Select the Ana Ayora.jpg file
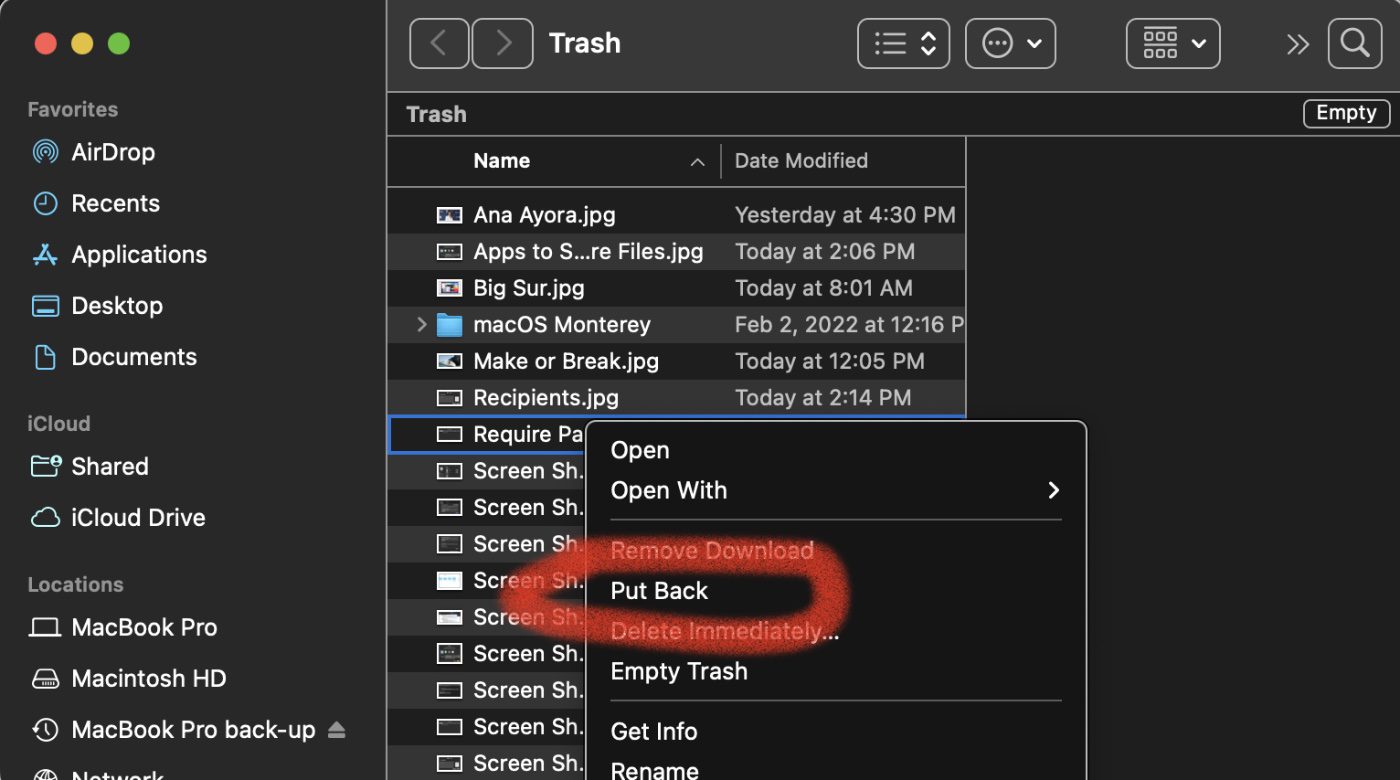The height and width of the screenshot is (780, 1400). click(x=544, y=215)
